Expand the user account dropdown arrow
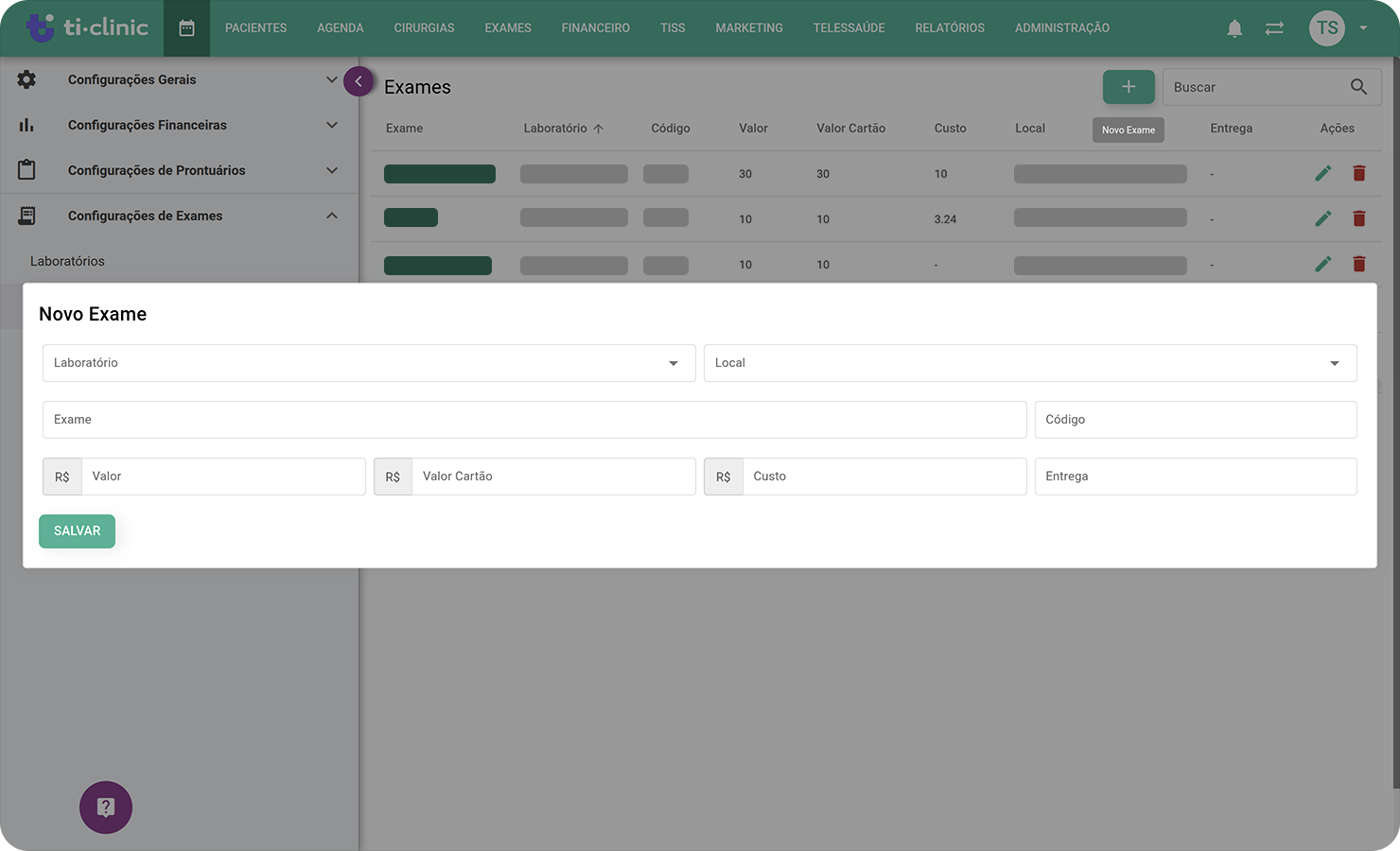The image size is (1400, 851). (1363, 28)
